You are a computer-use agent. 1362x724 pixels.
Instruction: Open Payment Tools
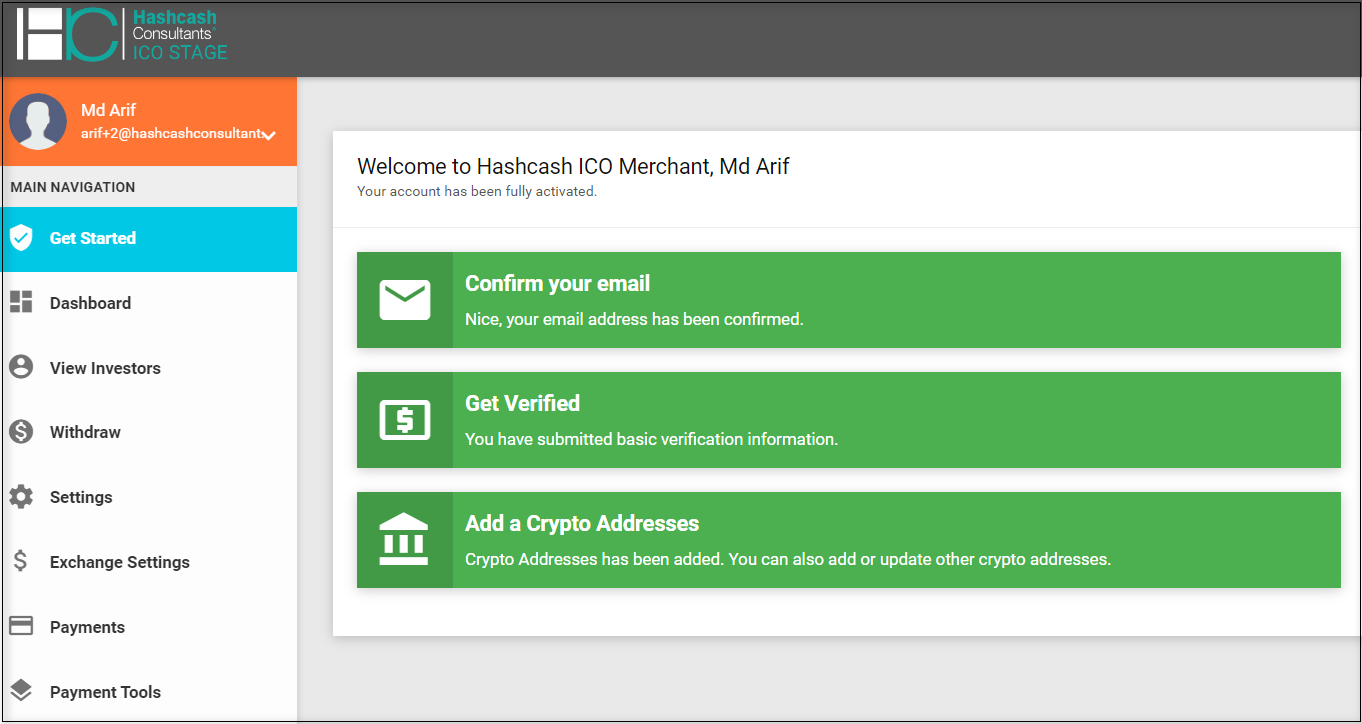click(x=149, y=692)
